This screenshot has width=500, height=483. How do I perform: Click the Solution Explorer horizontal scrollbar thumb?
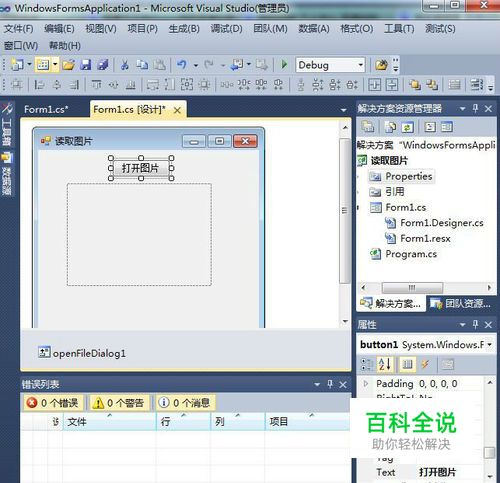tap(412, 288)
